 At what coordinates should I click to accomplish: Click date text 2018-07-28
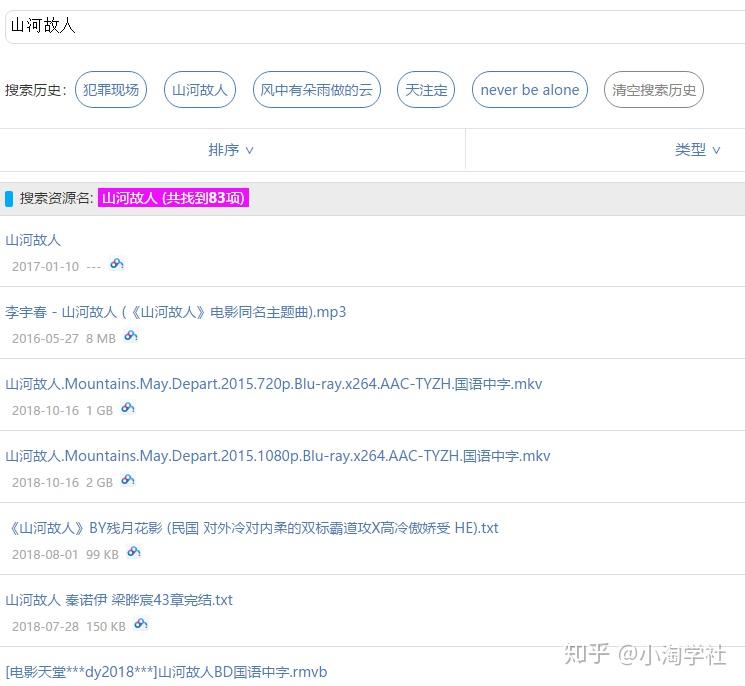coord(45,627)
